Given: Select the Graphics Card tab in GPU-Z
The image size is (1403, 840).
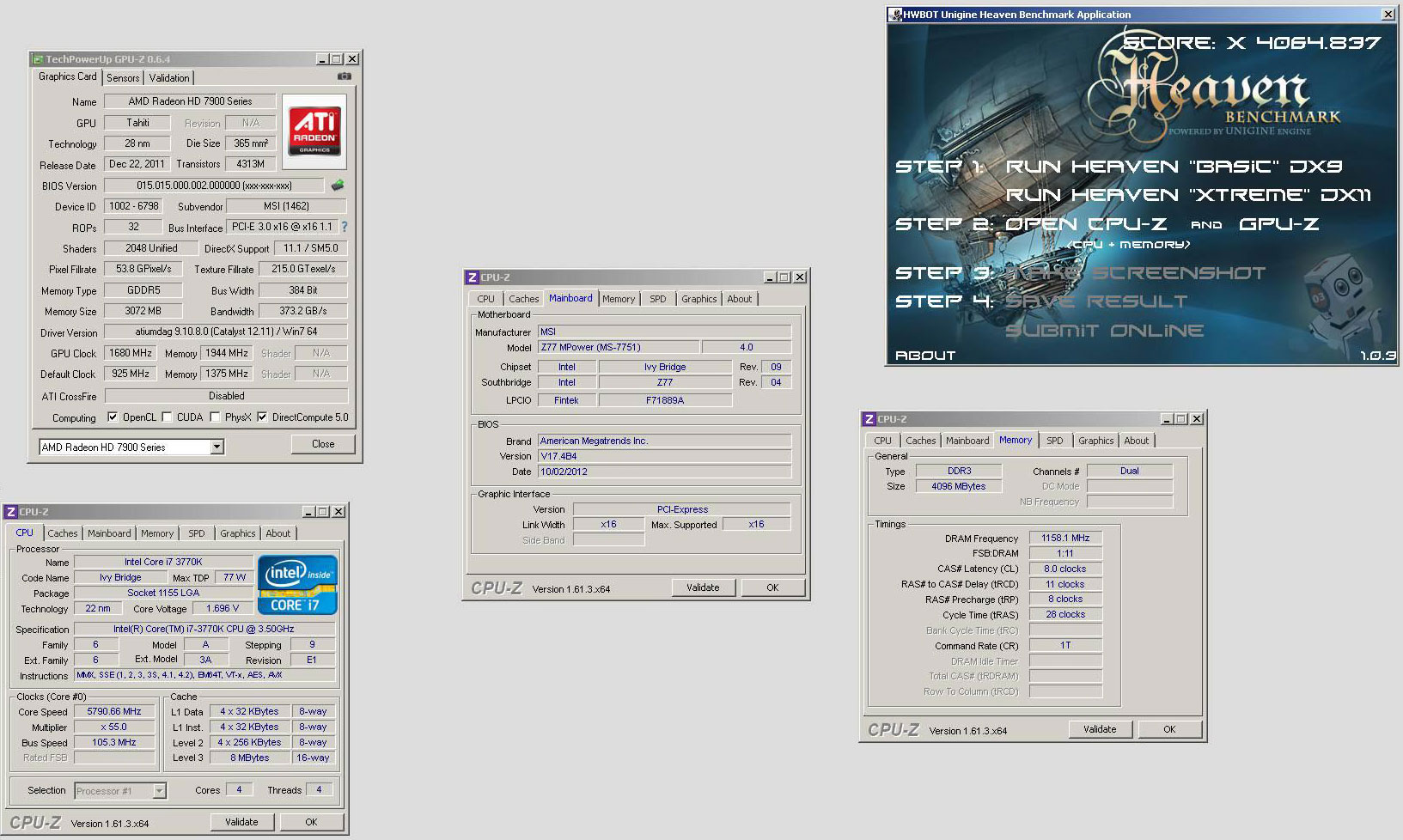Looking at the screenshot, I should pyautogui.click(x=68, y=76).
